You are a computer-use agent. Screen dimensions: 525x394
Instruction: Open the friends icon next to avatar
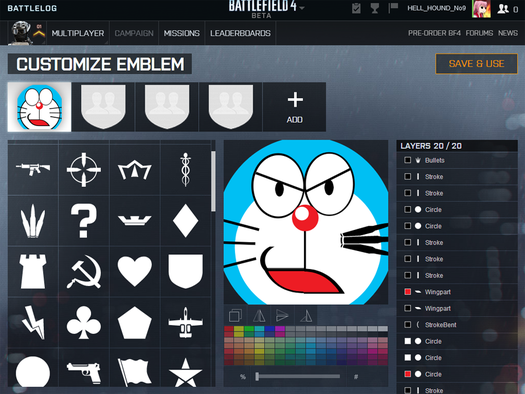click(503, 9)
